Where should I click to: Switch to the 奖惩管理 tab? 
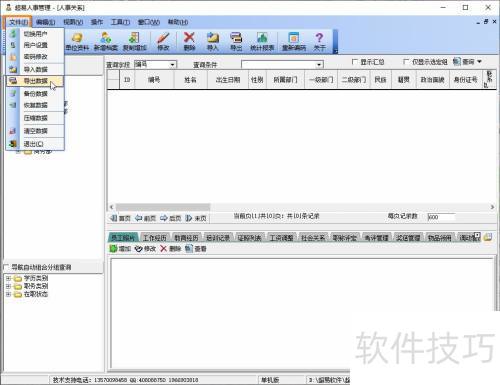click(x=407, y=238)
